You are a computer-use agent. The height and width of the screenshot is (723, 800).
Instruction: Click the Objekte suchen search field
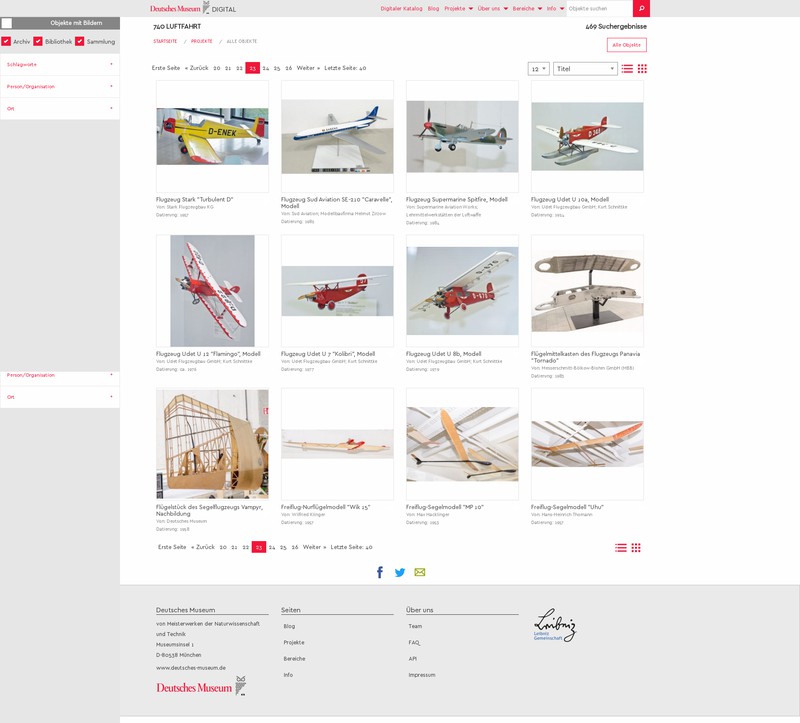600,8
